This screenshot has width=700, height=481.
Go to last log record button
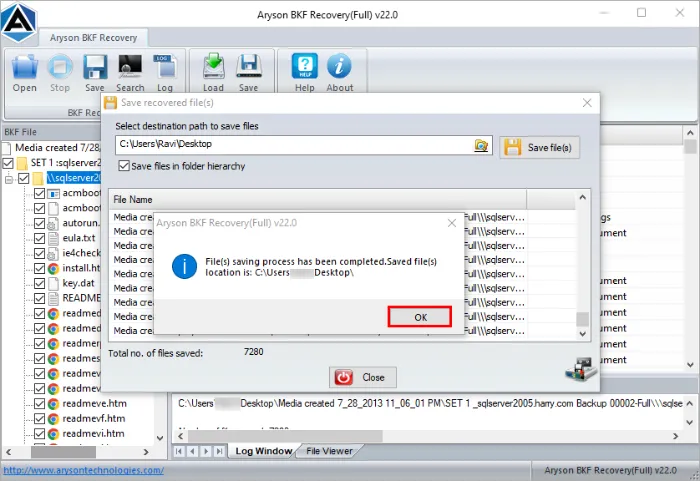[x=219, y=451]
